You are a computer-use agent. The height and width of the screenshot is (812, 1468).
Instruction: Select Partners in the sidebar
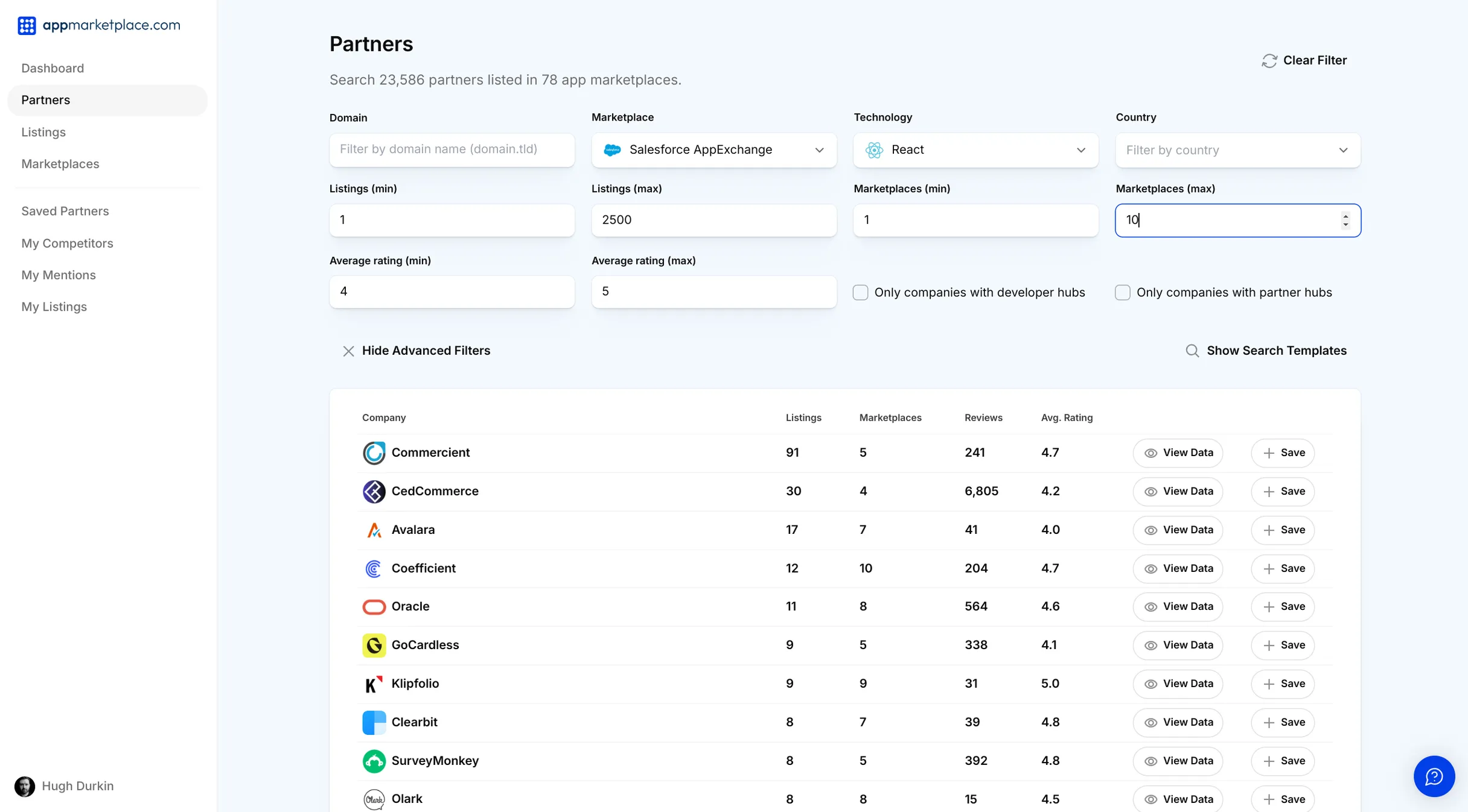click(x=107, y=100)
